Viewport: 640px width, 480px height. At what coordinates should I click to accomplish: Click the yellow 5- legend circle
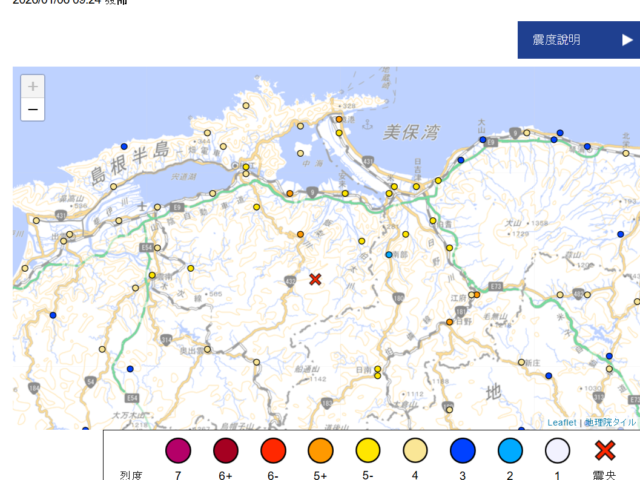point(367,451)
